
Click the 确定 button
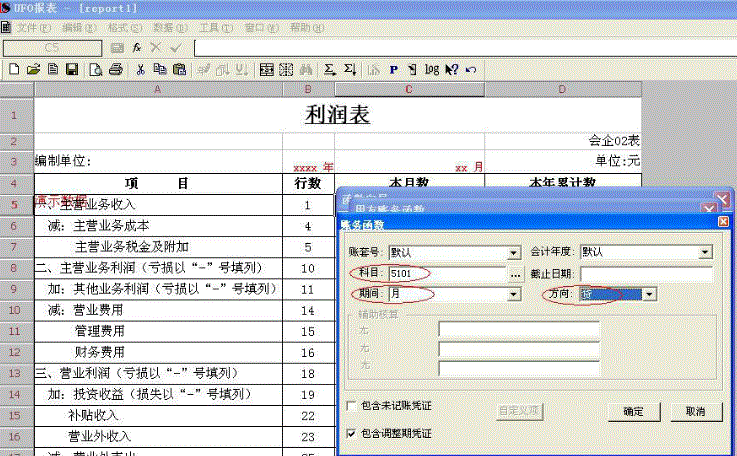(634, 411)
